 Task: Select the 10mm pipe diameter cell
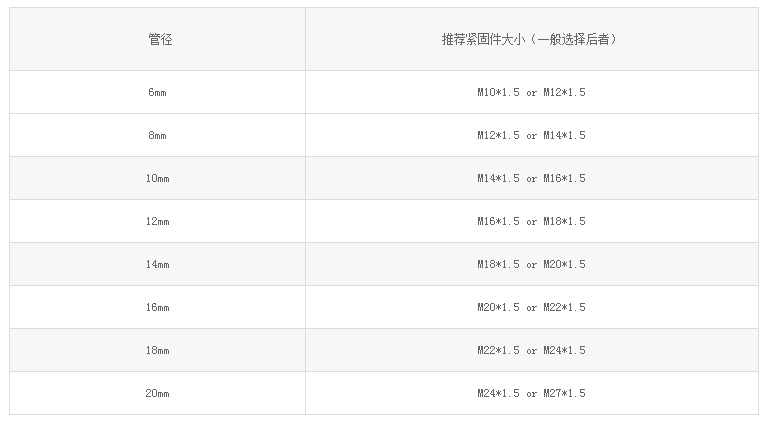[x=158, y=178]
